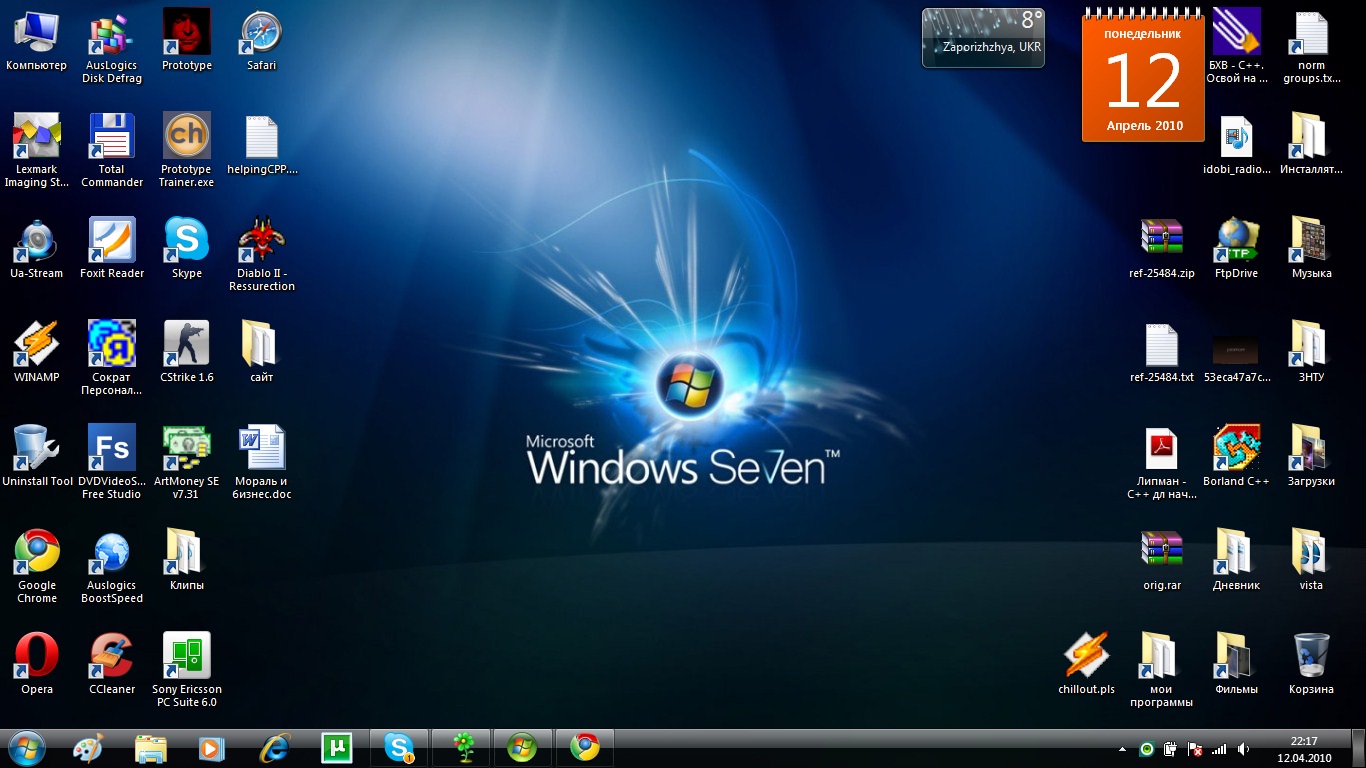Open the Windows Start menu

26,748
